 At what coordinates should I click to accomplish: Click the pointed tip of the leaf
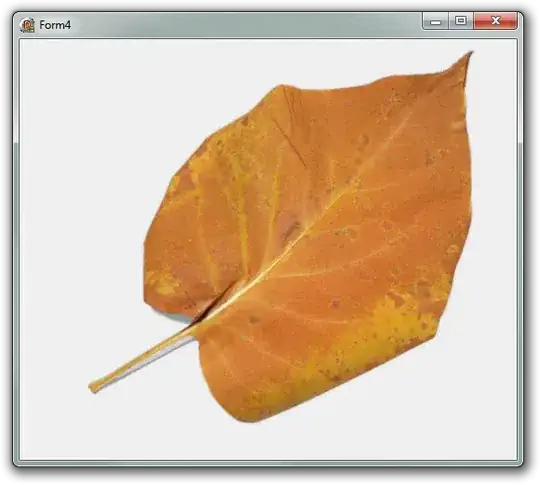coord(470,54)
